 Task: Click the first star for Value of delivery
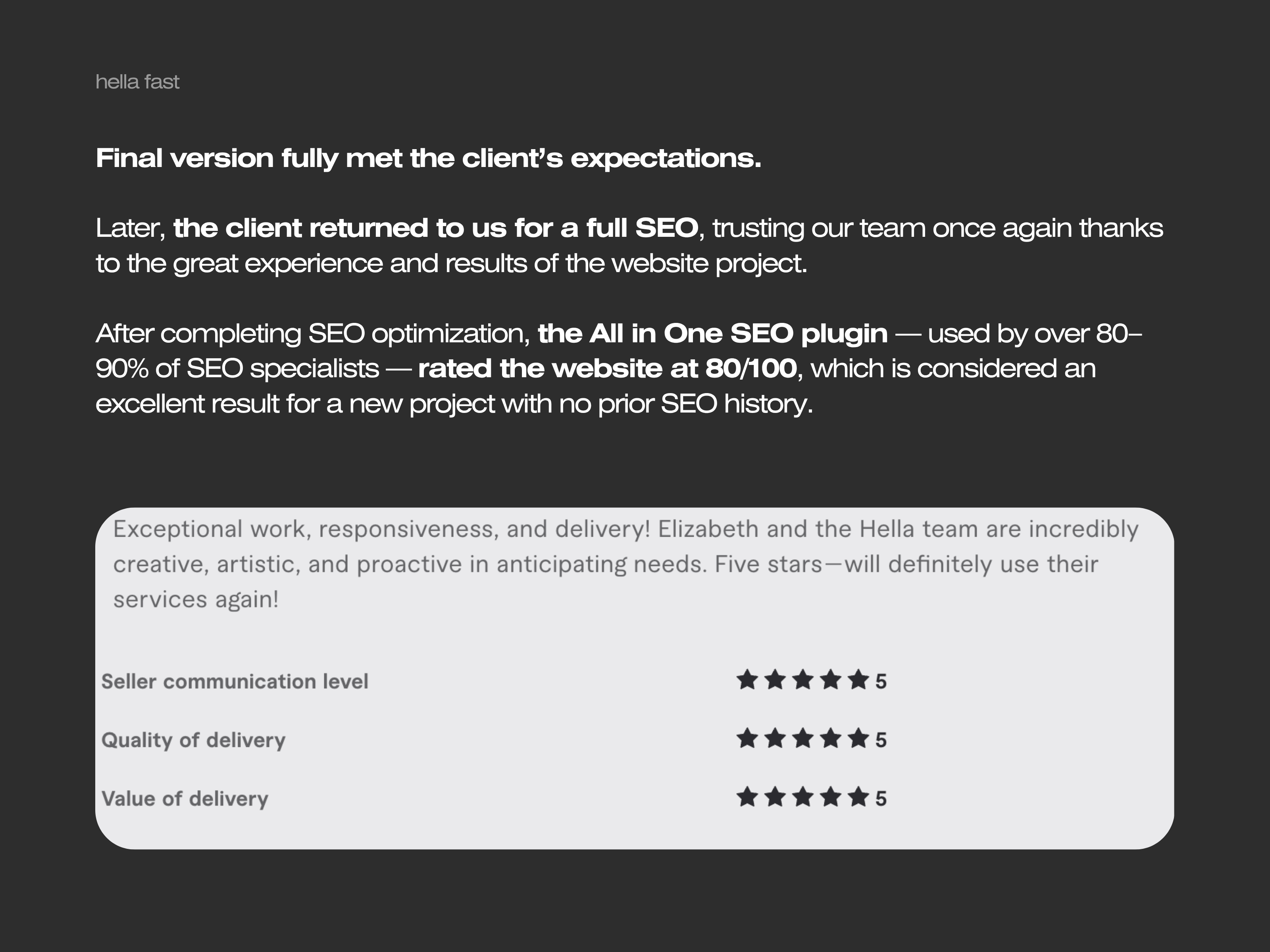(x=747, y=797)
